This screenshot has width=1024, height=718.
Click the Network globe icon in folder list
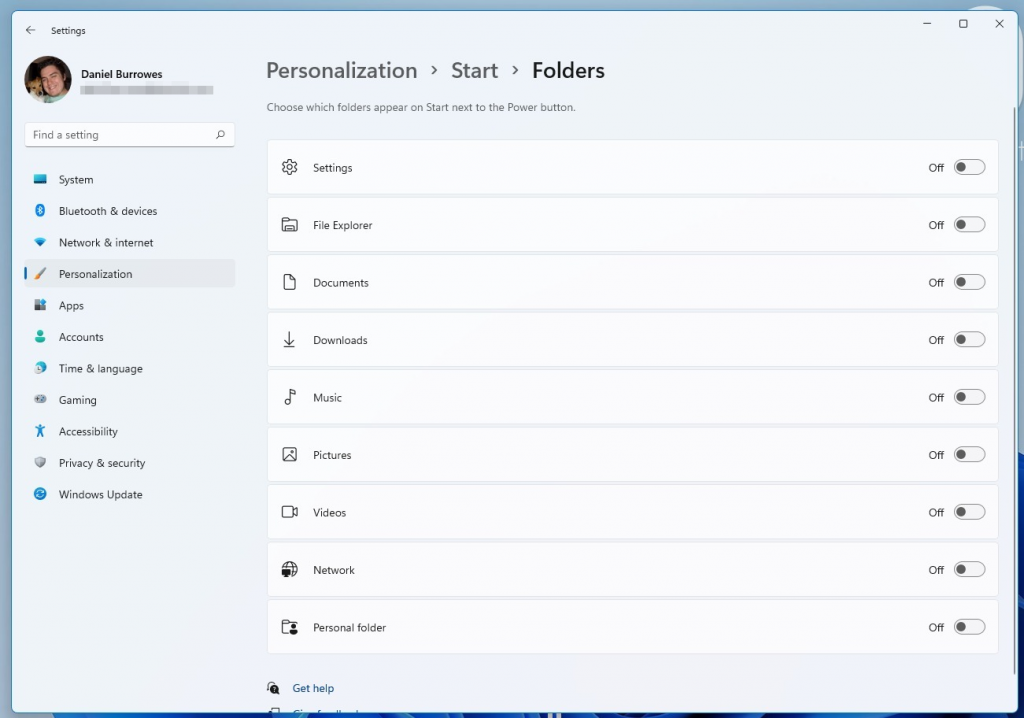(x=289, y=570)
